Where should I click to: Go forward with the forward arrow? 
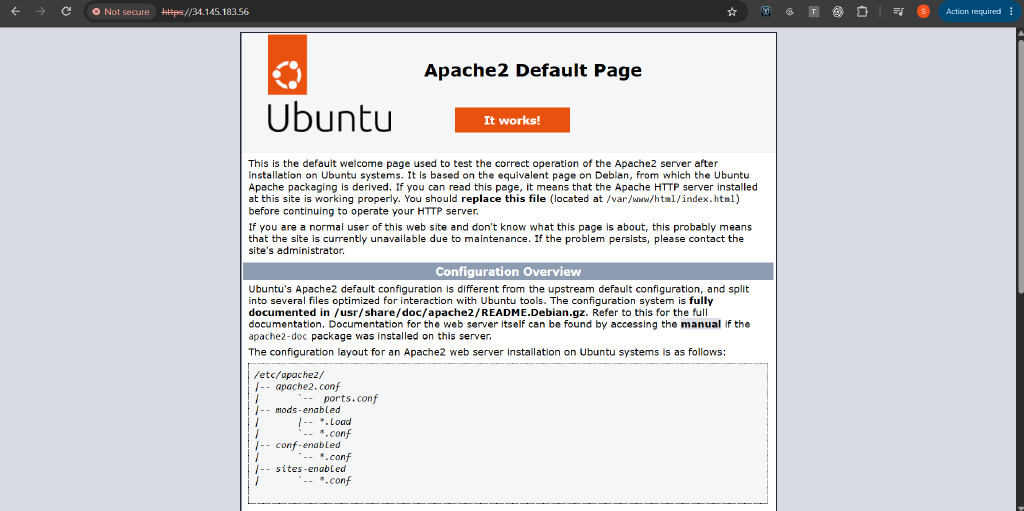[x=40, y=12]
